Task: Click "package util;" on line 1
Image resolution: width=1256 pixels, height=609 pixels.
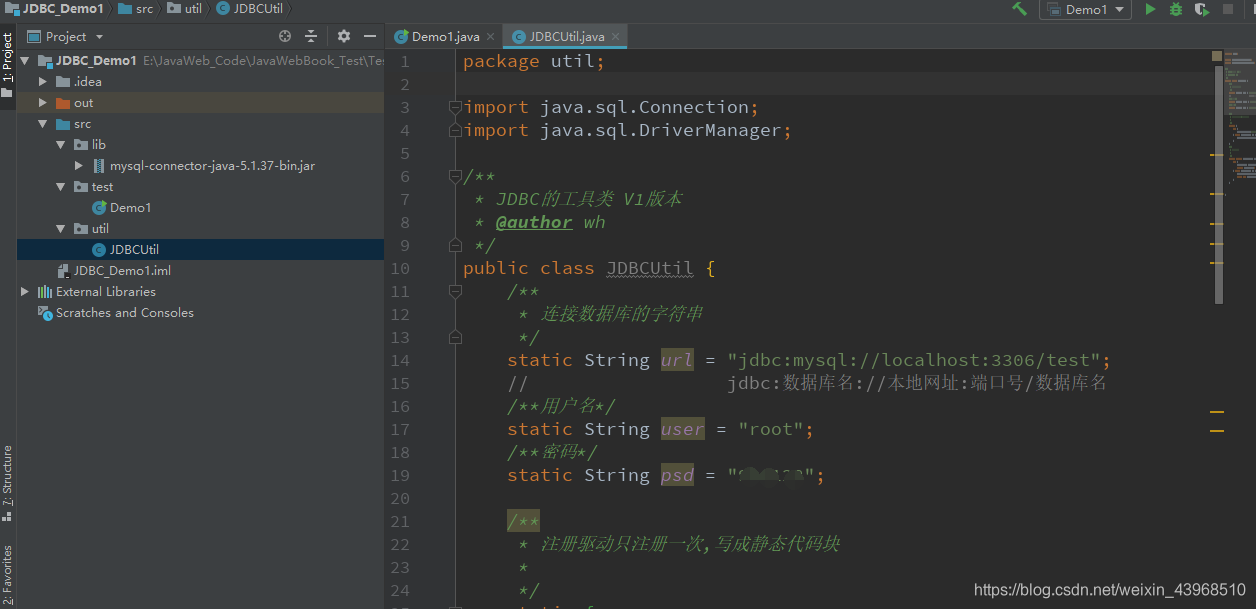Action: [x=534, y=61]
